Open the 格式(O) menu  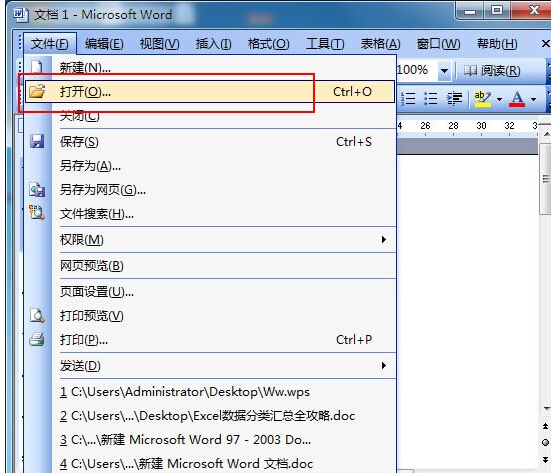click(x=268, y=44)
